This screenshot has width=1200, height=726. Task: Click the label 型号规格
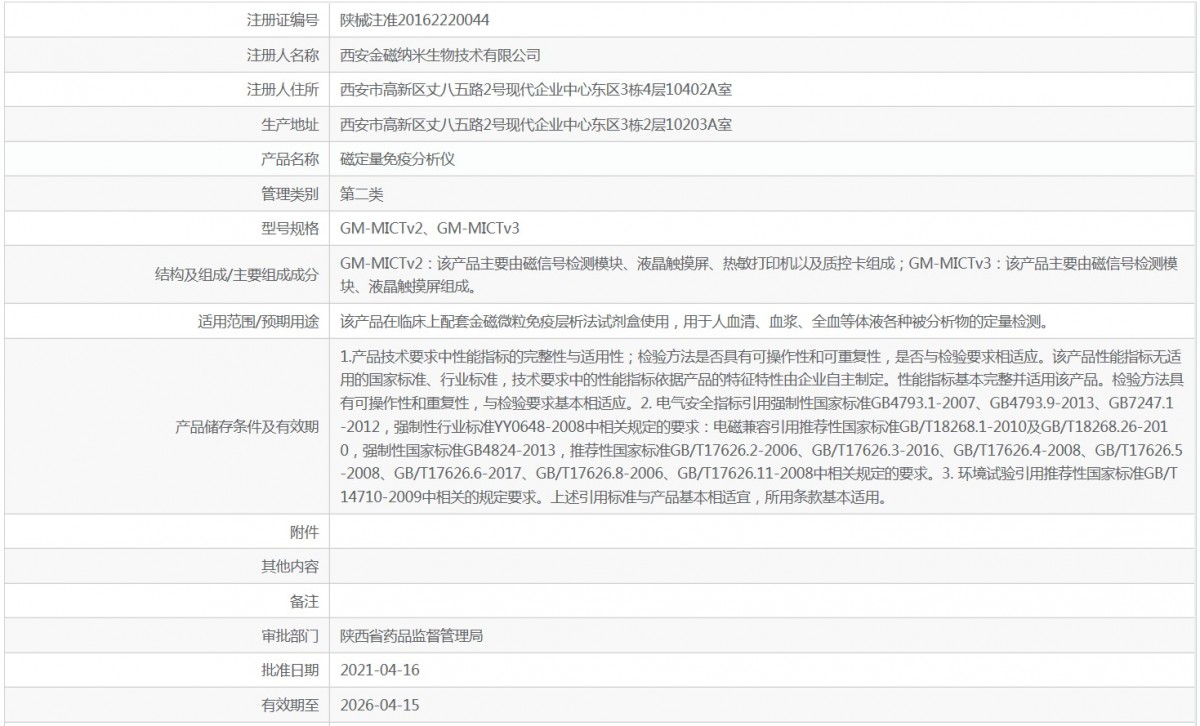click(x=290, y=229)
